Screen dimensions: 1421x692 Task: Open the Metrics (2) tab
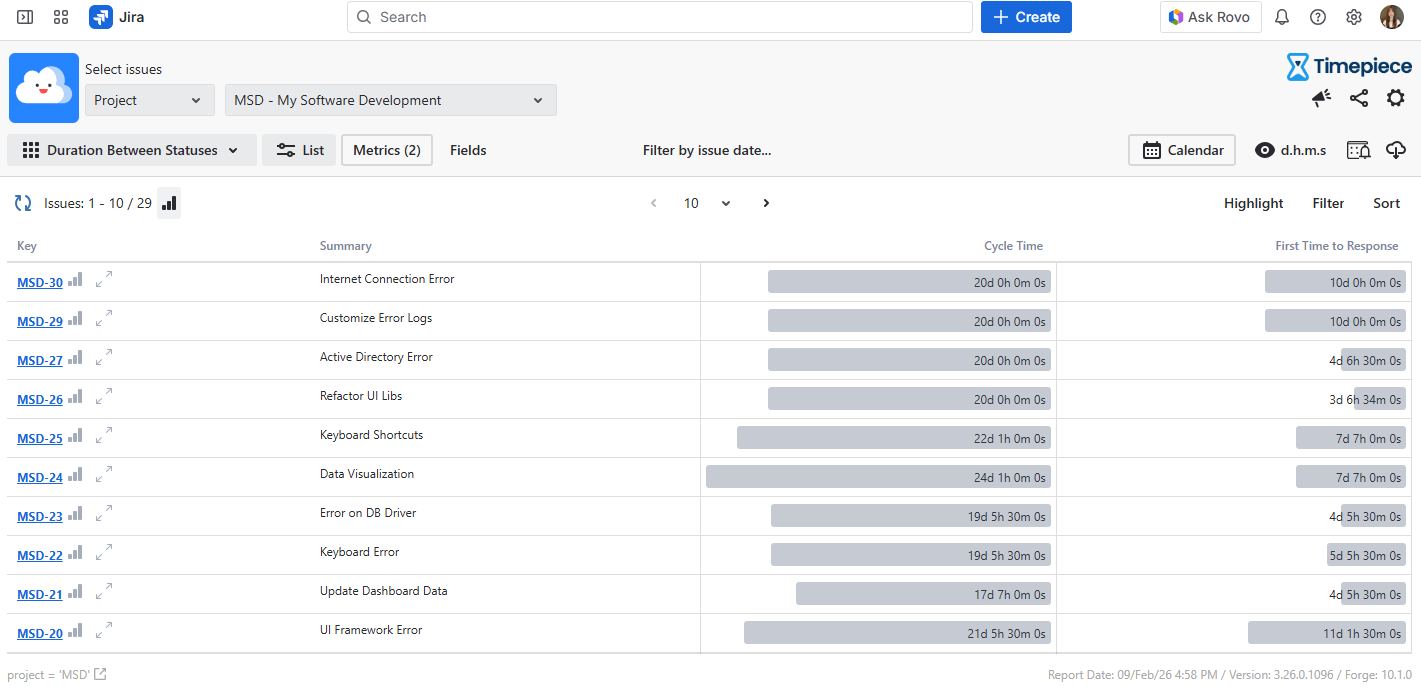pyautogui.click(x=387, y=150)
